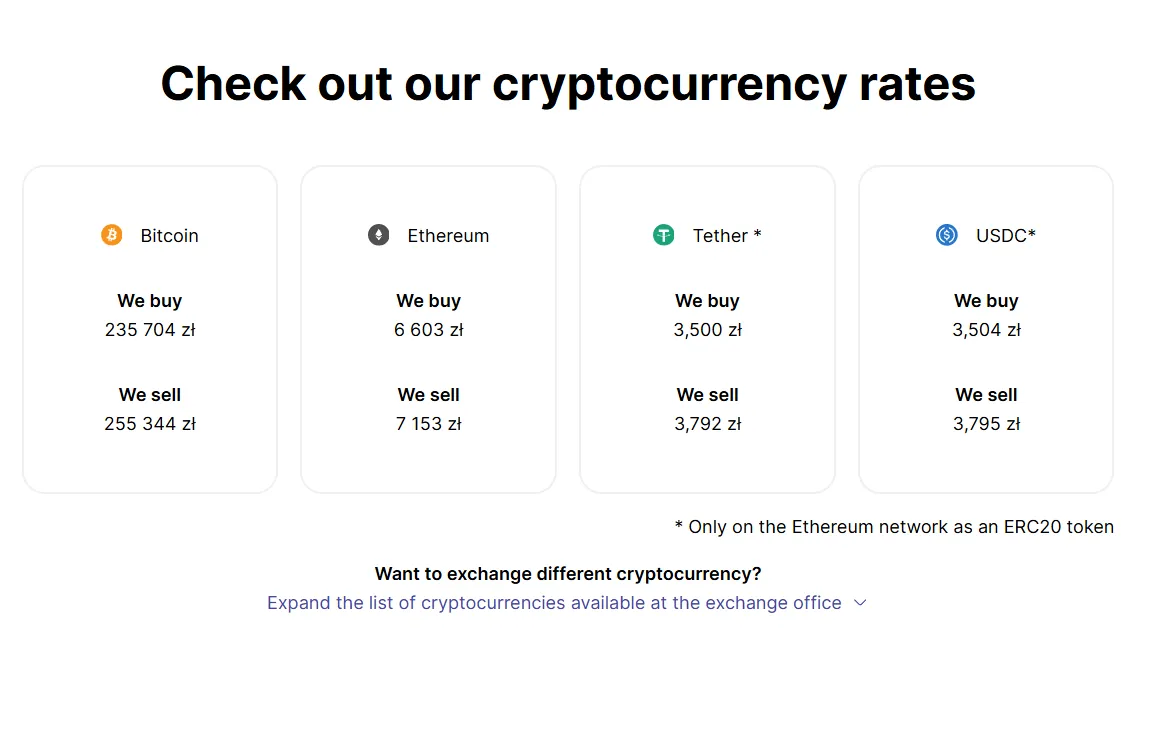Click the USDC* label
The width and height of the screenshot is (1149, 734).
[x=1005, y=236]
